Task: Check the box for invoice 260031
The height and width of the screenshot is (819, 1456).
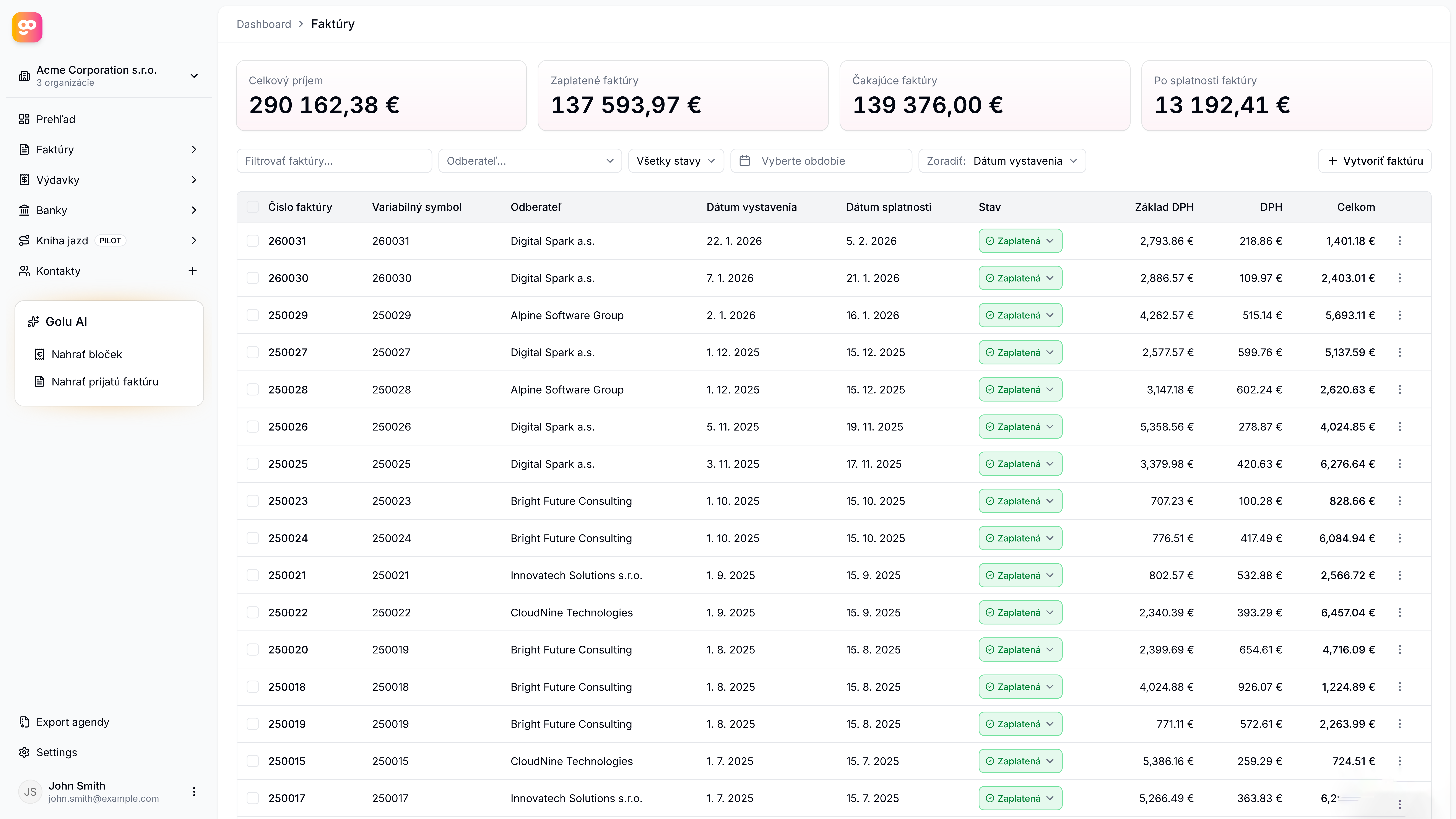Action: click(x=253, y=241)
